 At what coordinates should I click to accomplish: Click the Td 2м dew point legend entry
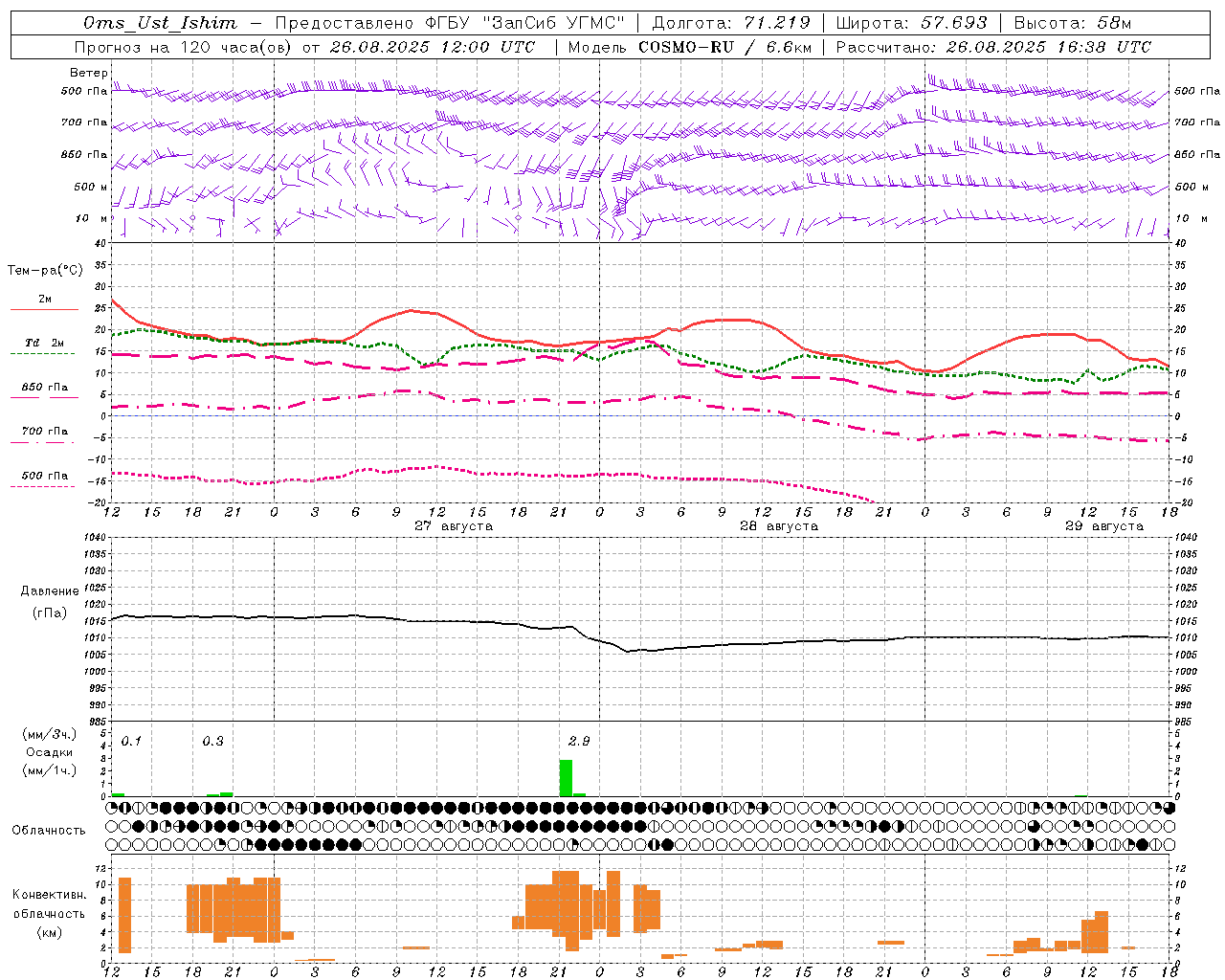45,343
